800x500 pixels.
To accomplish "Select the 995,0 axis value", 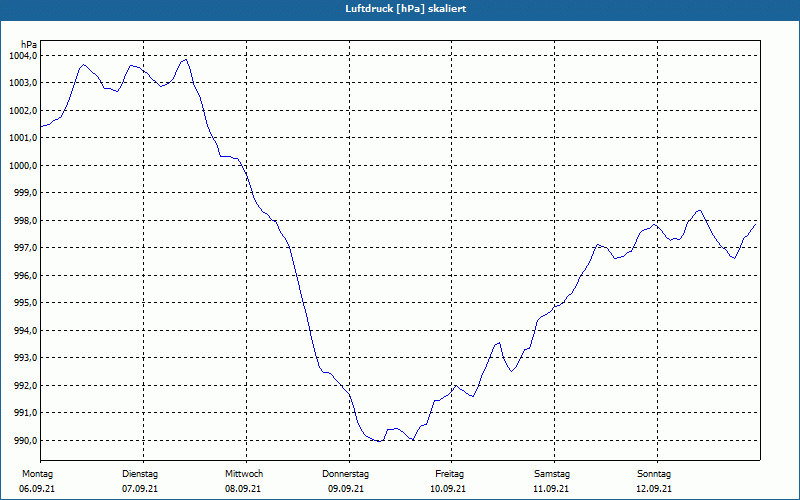I will [26, 303].
